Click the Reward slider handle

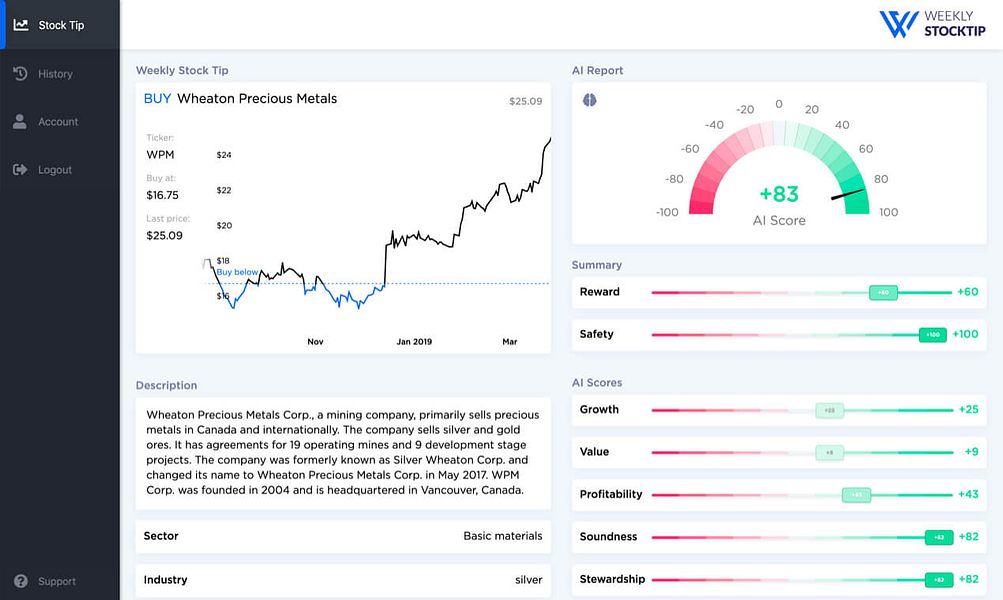click(883, 292)
